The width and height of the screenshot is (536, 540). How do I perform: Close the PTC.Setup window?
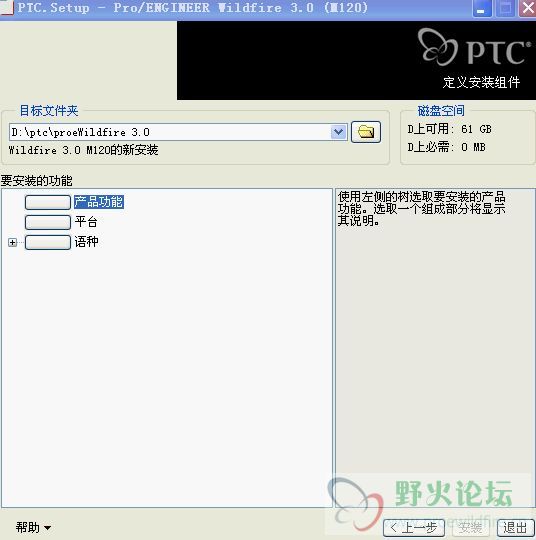527,8
